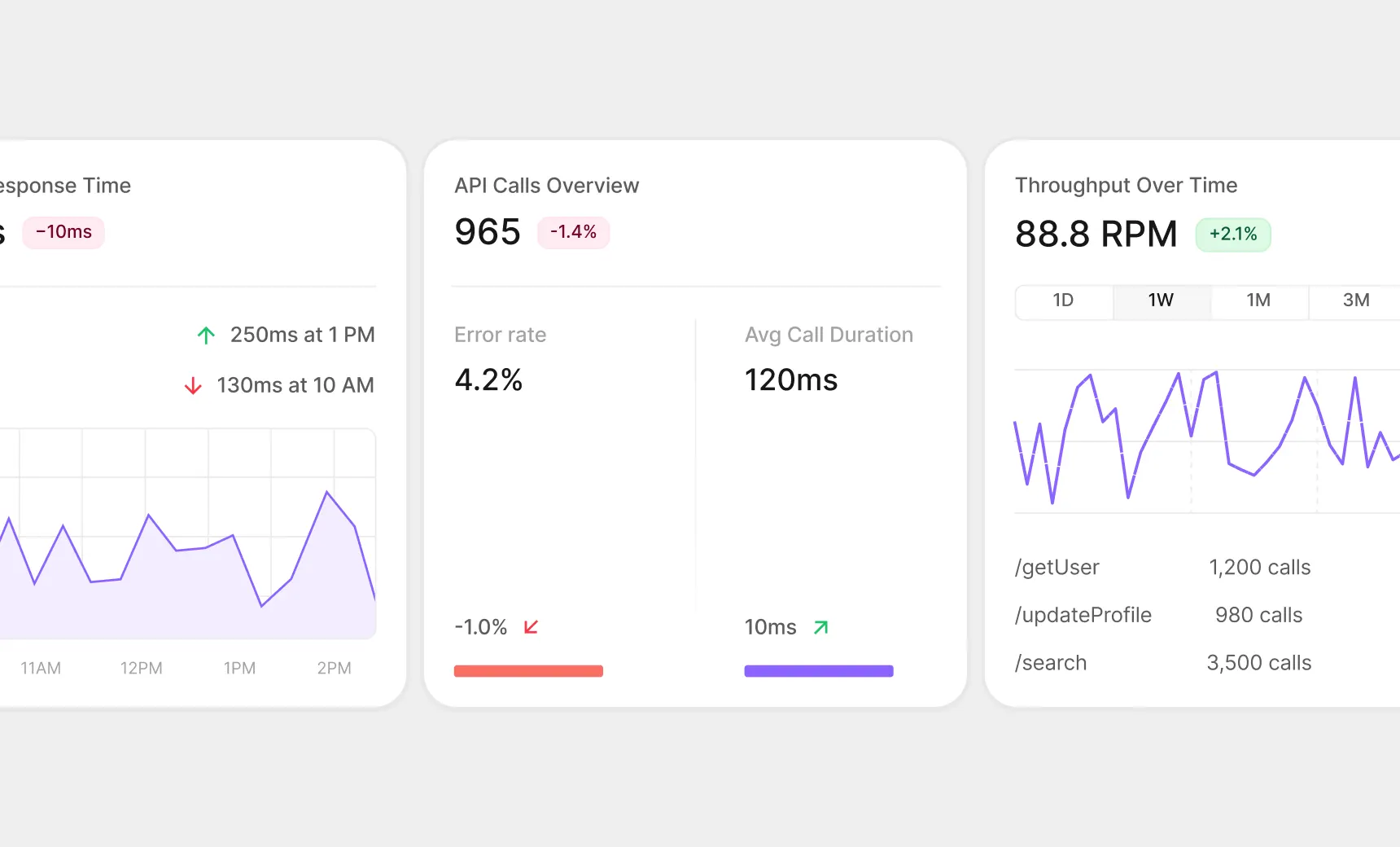Click the purple Avg Call Duration bar
The height and width of the screenshot is (847, 1400).
(x=818, y=670)
